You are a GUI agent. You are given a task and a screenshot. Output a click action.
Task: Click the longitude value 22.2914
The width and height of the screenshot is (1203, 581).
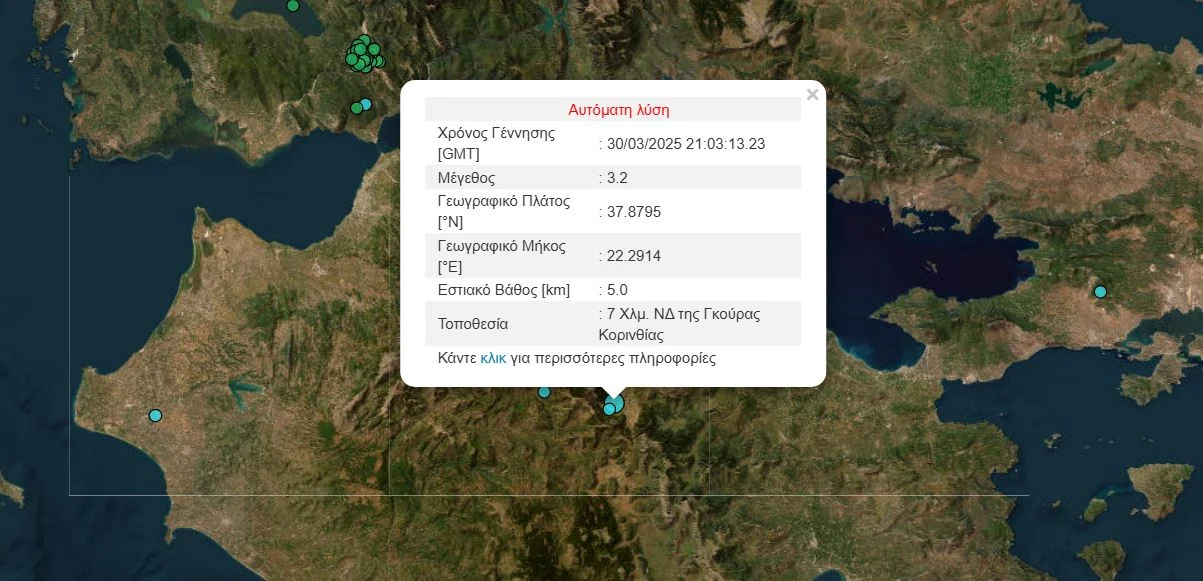coord(633,256)
